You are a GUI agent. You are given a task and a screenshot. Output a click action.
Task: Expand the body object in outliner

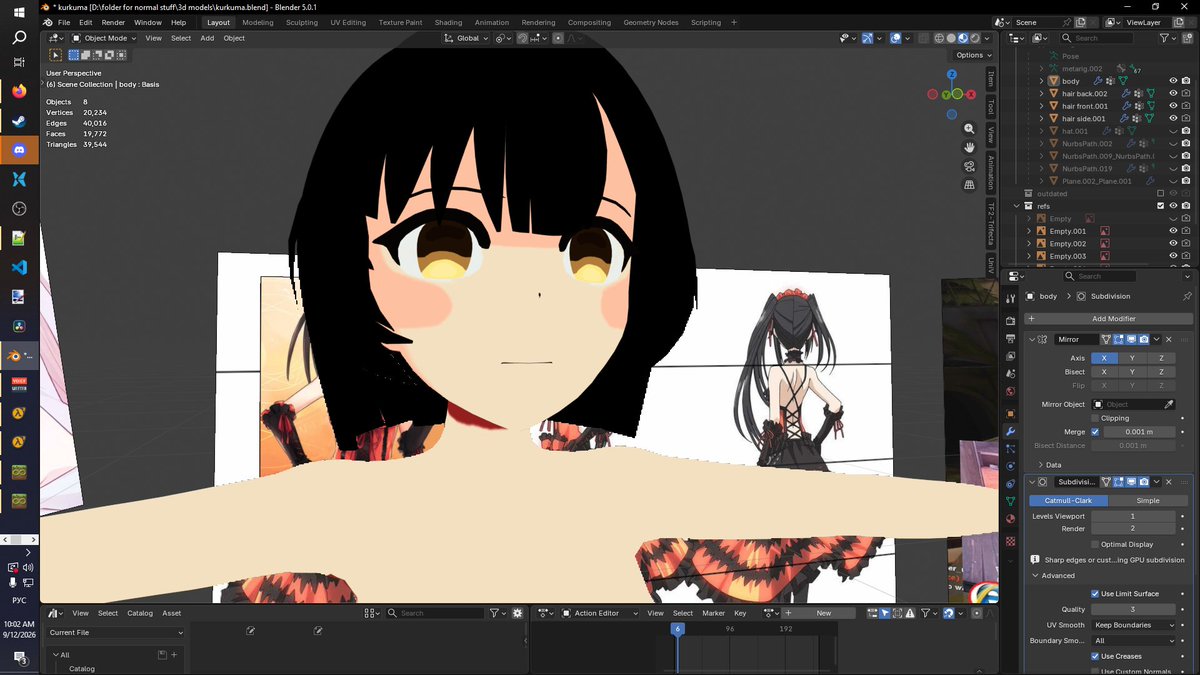tap(1041, 81)
